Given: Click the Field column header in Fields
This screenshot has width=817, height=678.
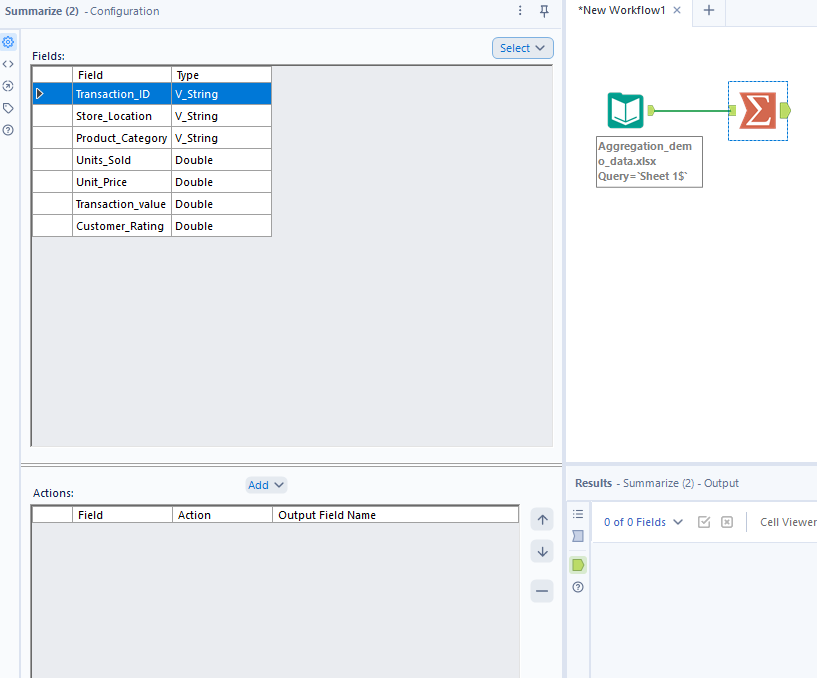Looking at the screenshot, I should point(122,75).
